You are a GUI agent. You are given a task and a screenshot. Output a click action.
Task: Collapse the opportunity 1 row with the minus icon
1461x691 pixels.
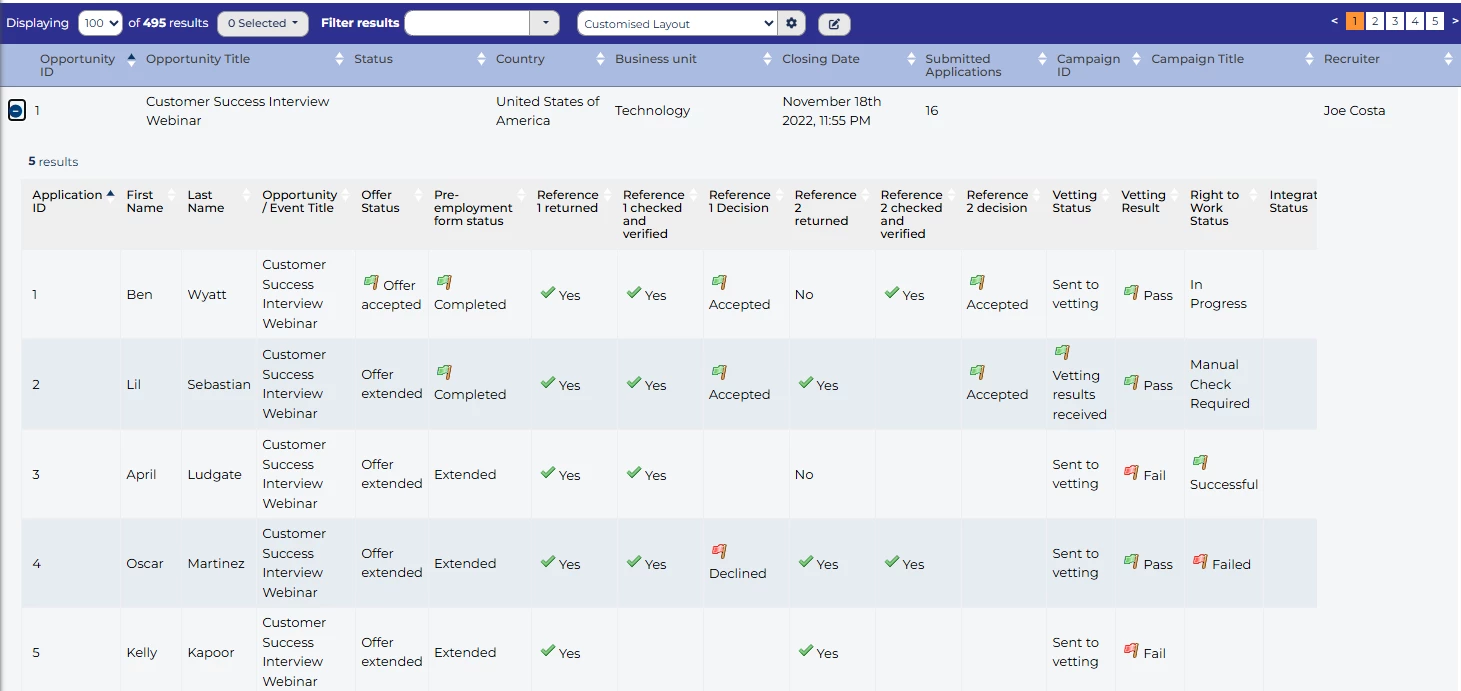coord(16,111)
